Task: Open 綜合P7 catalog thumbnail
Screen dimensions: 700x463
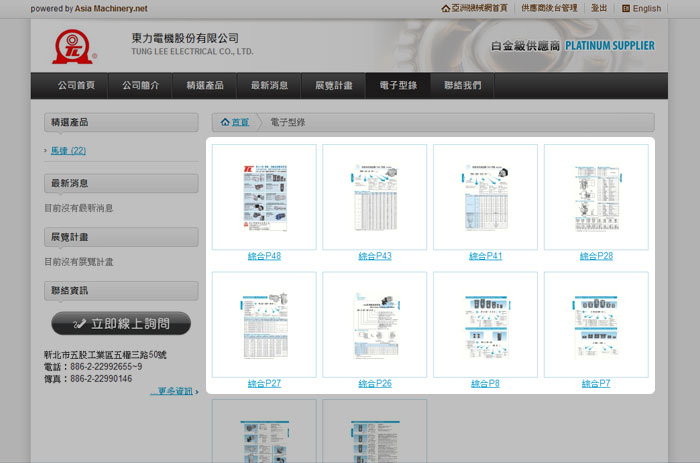Action: coord(596,325)
